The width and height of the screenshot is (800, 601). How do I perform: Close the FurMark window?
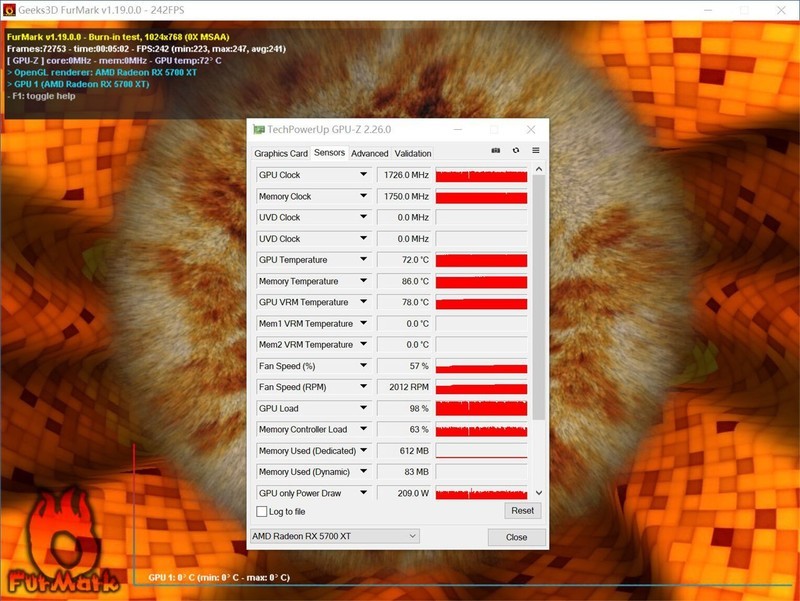click(781, 10)
